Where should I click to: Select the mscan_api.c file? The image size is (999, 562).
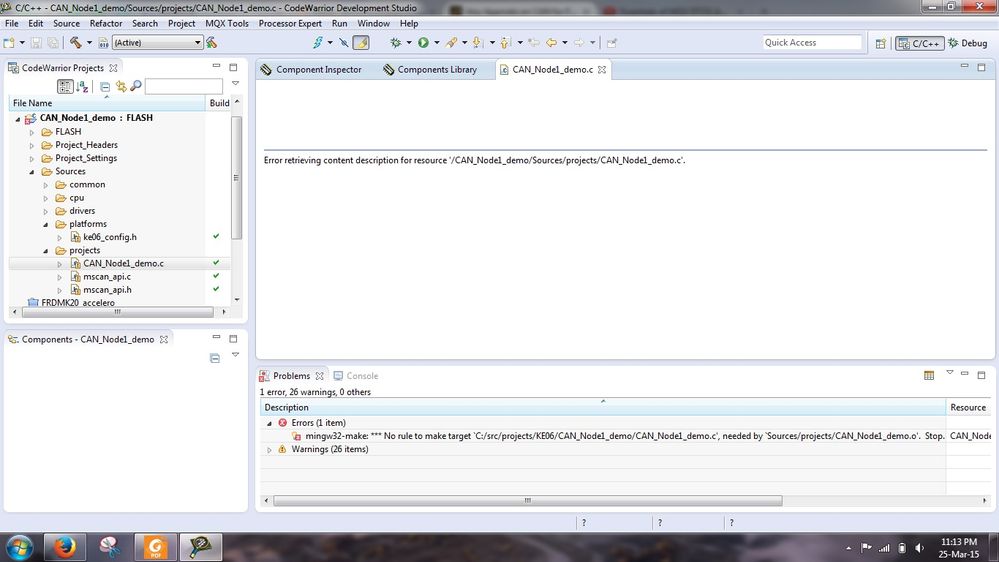click(x=106, y=277)
